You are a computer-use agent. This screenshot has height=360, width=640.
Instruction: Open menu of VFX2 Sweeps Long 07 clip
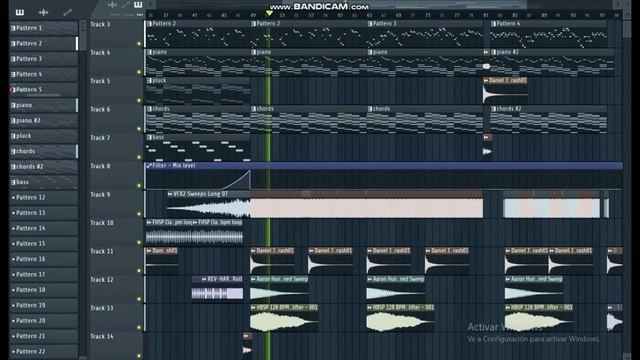pyautogui.click(x=170, y=194)
